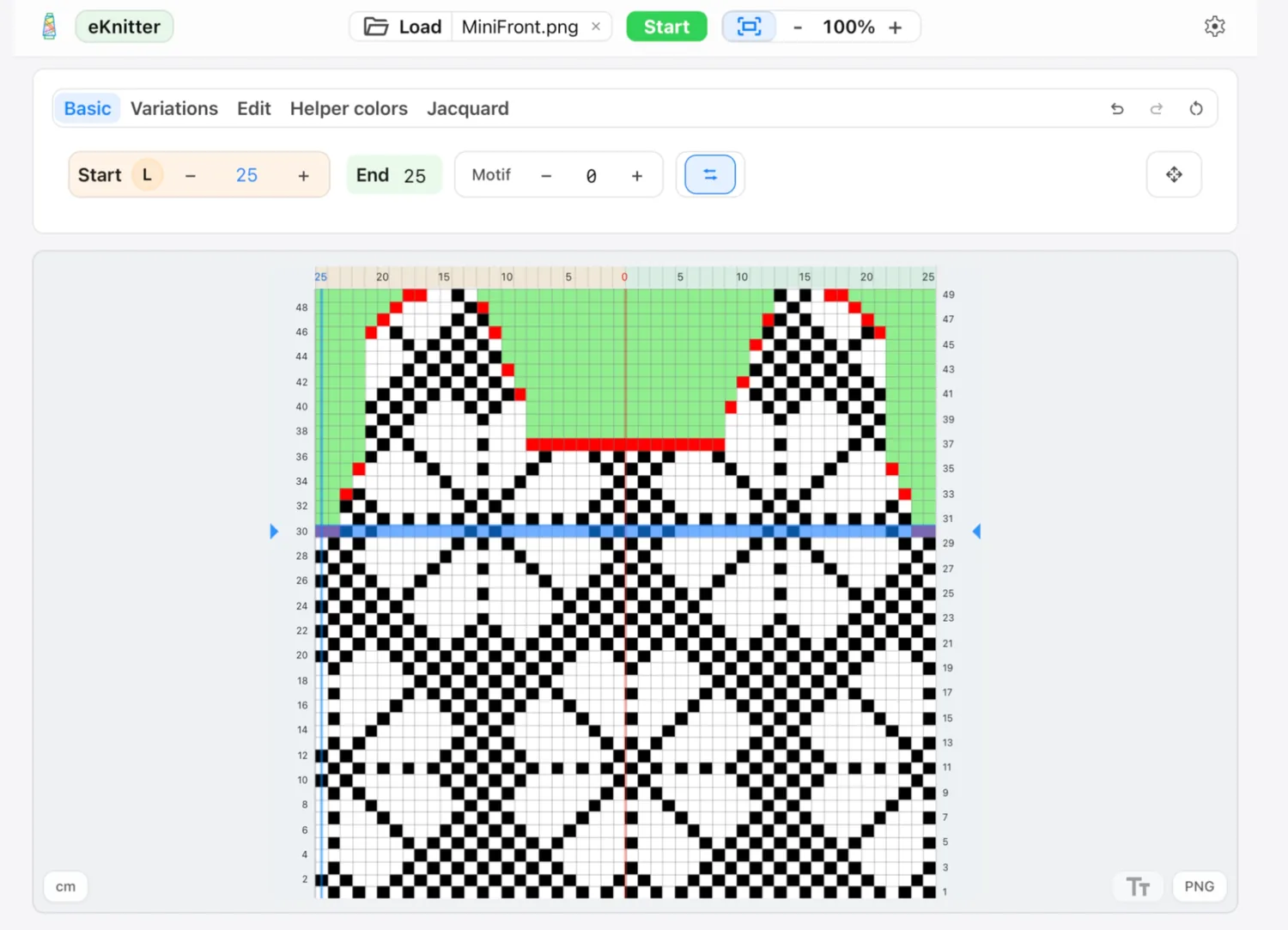The width and height of the screenshot is (1288, 930).
Task: Export pattern with the PNG button
Action: pos(1200,887)
